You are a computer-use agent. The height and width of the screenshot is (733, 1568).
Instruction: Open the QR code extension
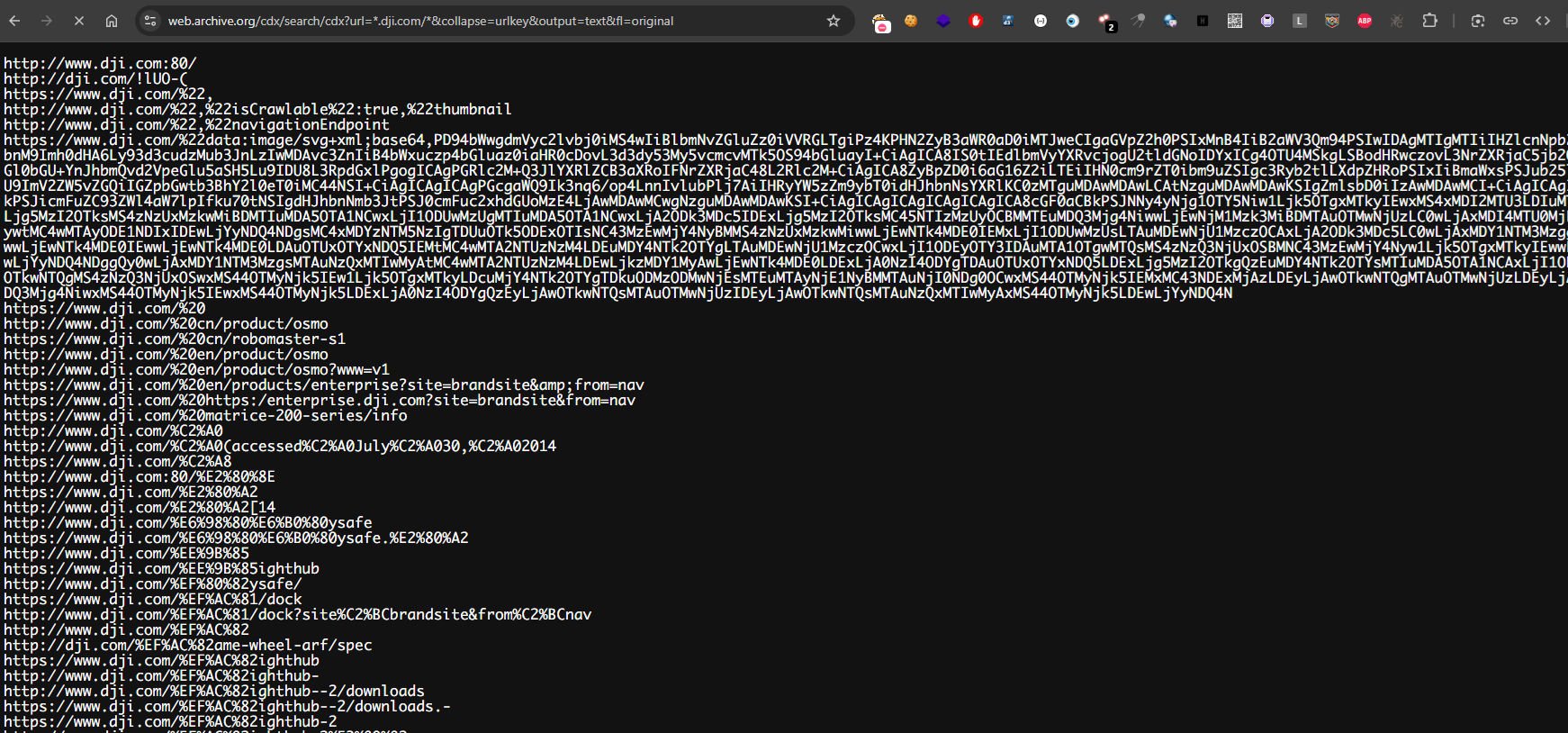(x=1235, y=21)
